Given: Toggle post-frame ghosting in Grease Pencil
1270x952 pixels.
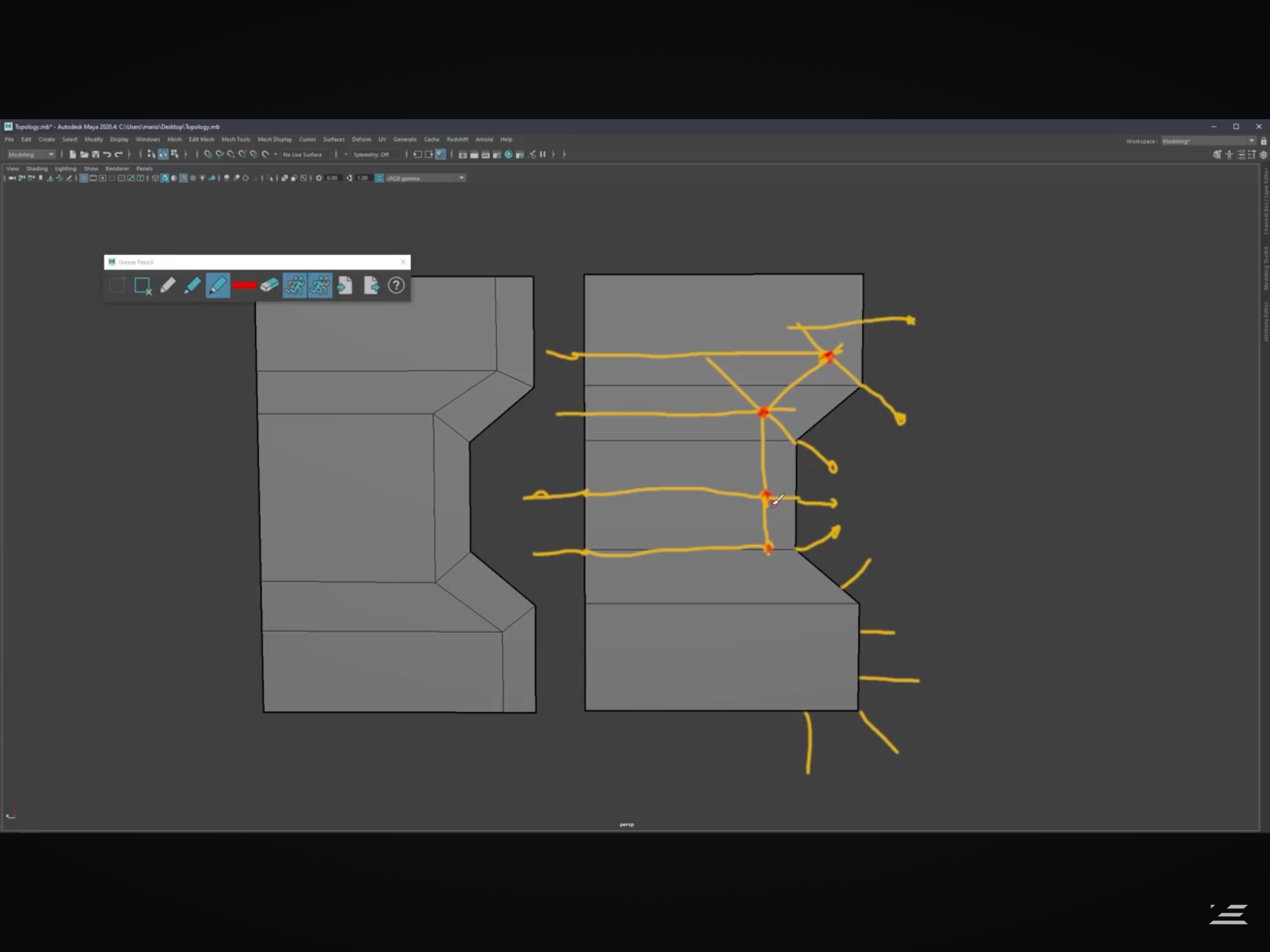Looking at the screenshot, I should pos(320,286).
